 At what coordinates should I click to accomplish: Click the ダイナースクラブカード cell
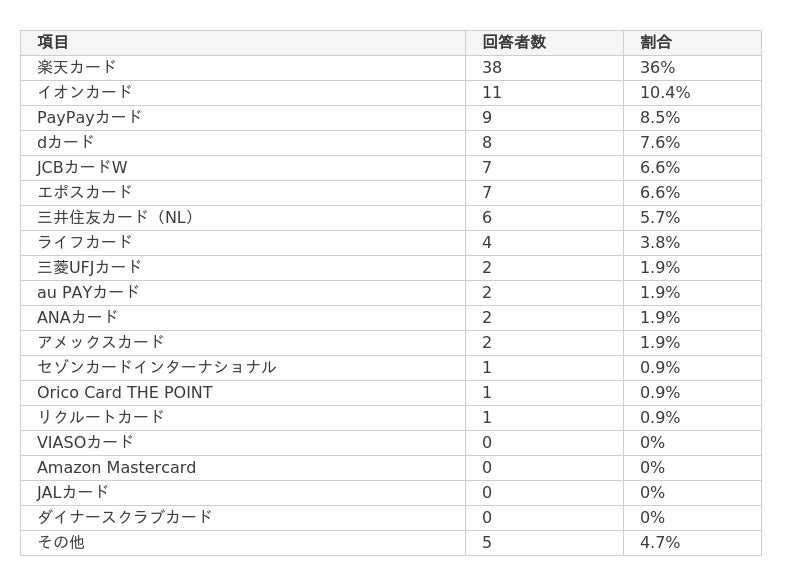click(125, 517)
